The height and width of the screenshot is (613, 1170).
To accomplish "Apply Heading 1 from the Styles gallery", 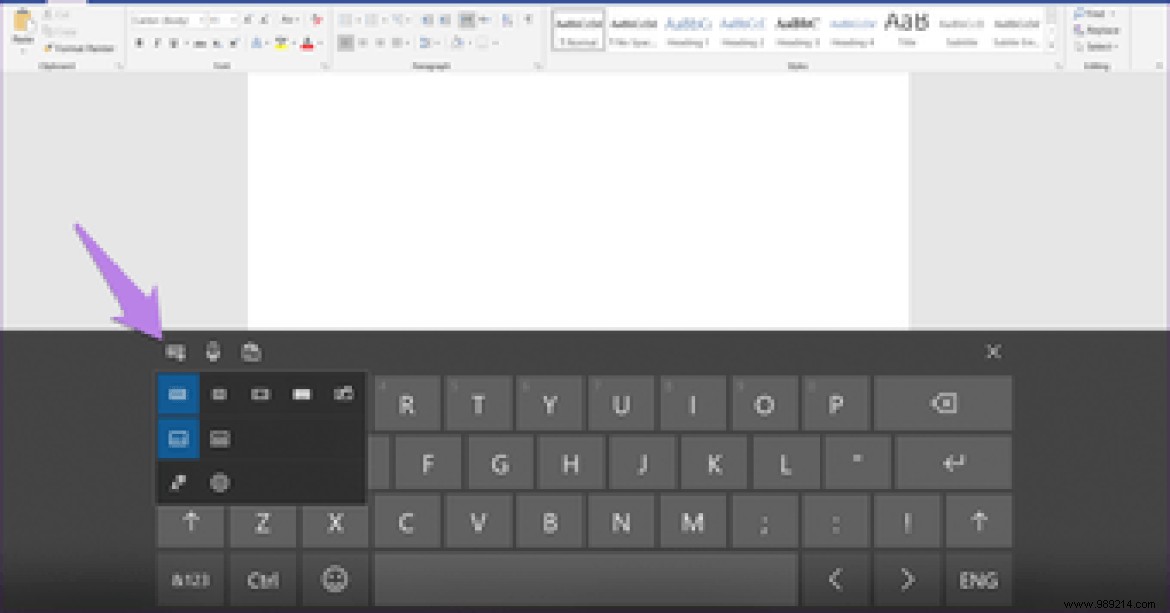I will [x=687, y=28].
